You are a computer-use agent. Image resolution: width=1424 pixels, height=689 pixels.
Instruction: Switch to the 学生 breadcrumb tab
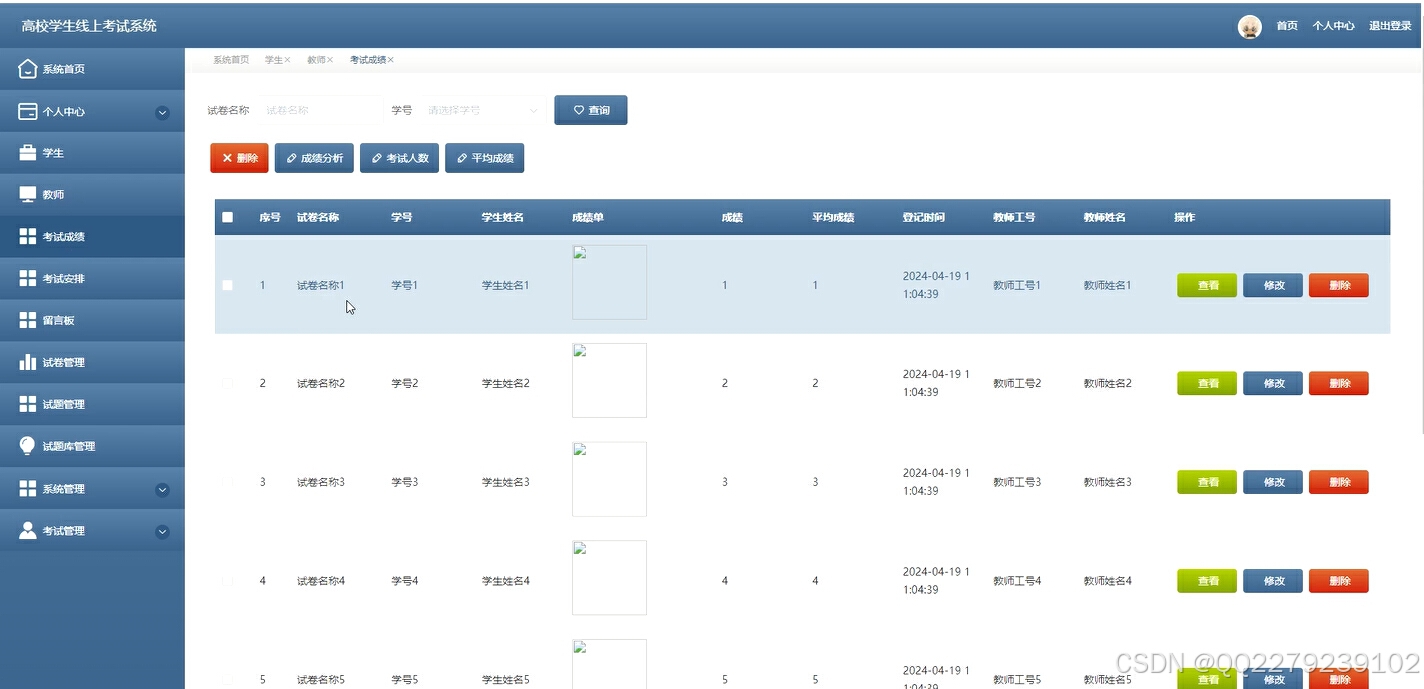point(273,60)
